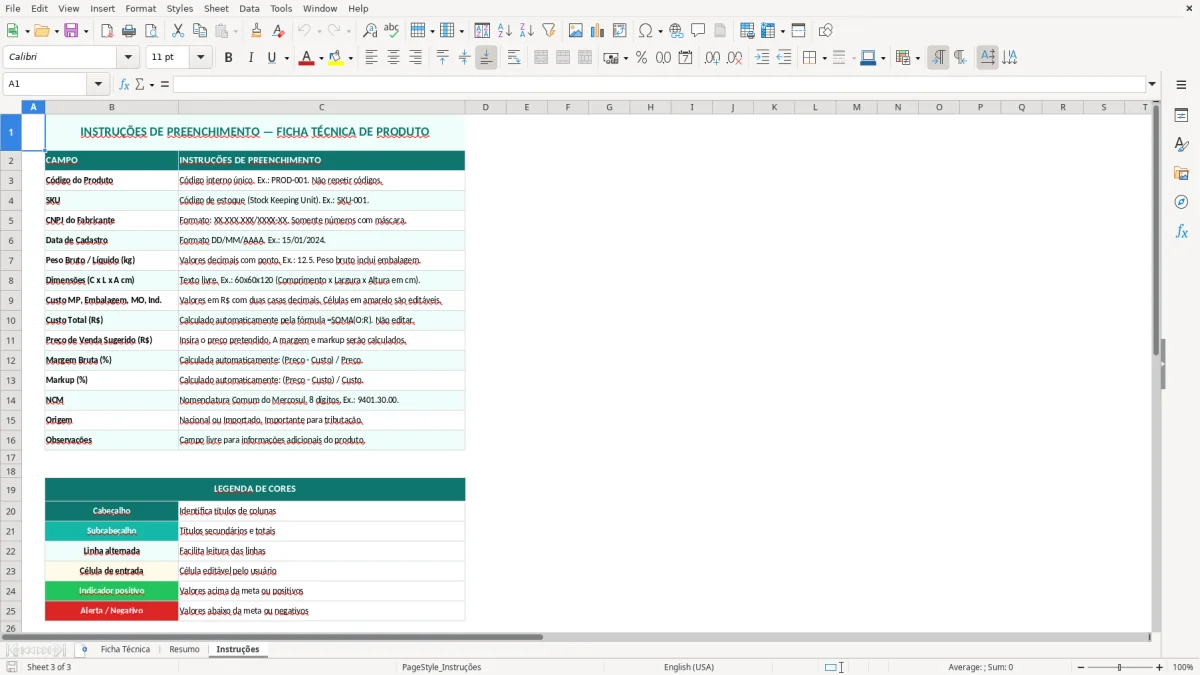This screenshot has width=1200, height=675.
Task: Insert a hyperlink via the globe icon
Action: tap(676, 31)
